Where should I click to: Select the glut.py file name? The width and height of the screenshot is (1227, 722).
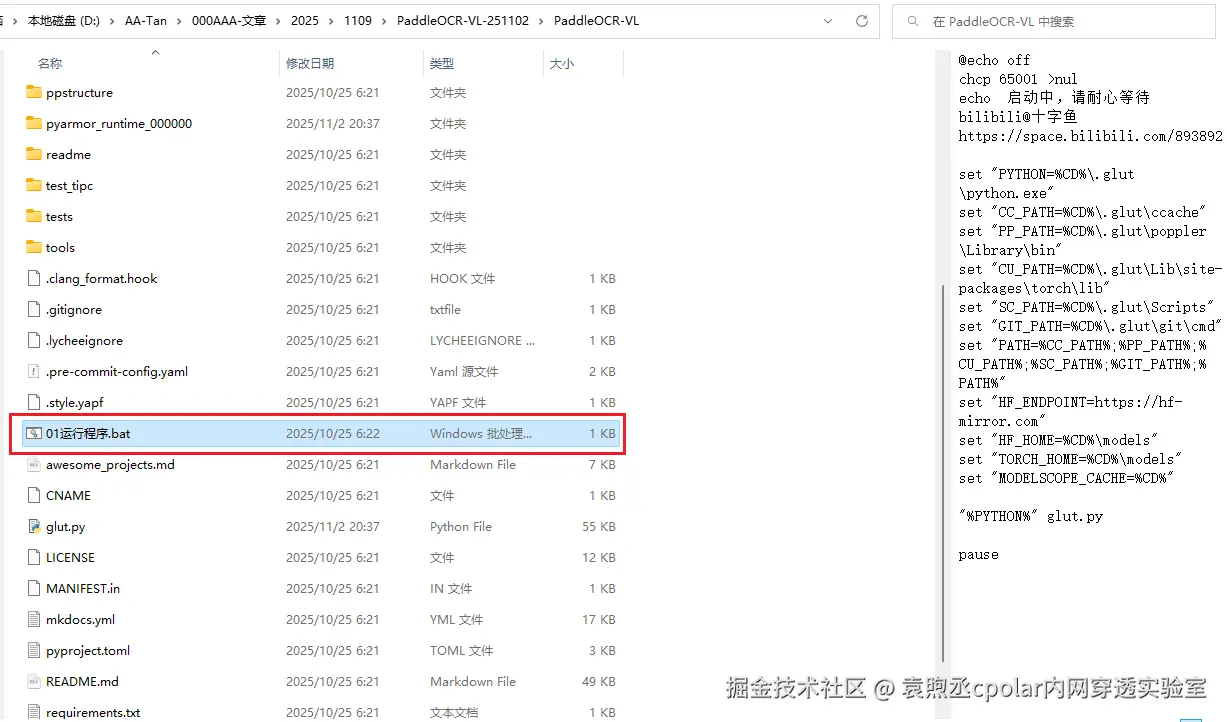point(65,527)
